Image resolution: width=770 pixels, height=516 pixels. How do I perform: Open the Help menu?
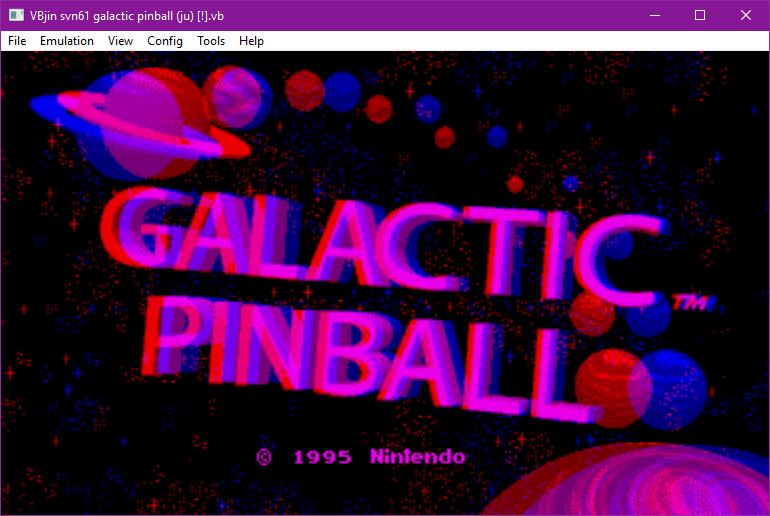tap(251, 41)
